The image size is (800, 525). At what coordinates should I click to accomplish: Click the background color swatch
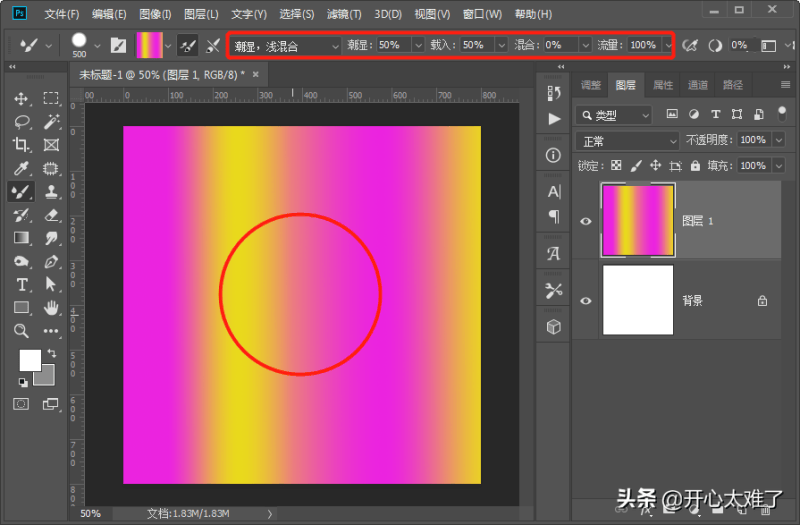pyautogui.click(x=46, y=378)
